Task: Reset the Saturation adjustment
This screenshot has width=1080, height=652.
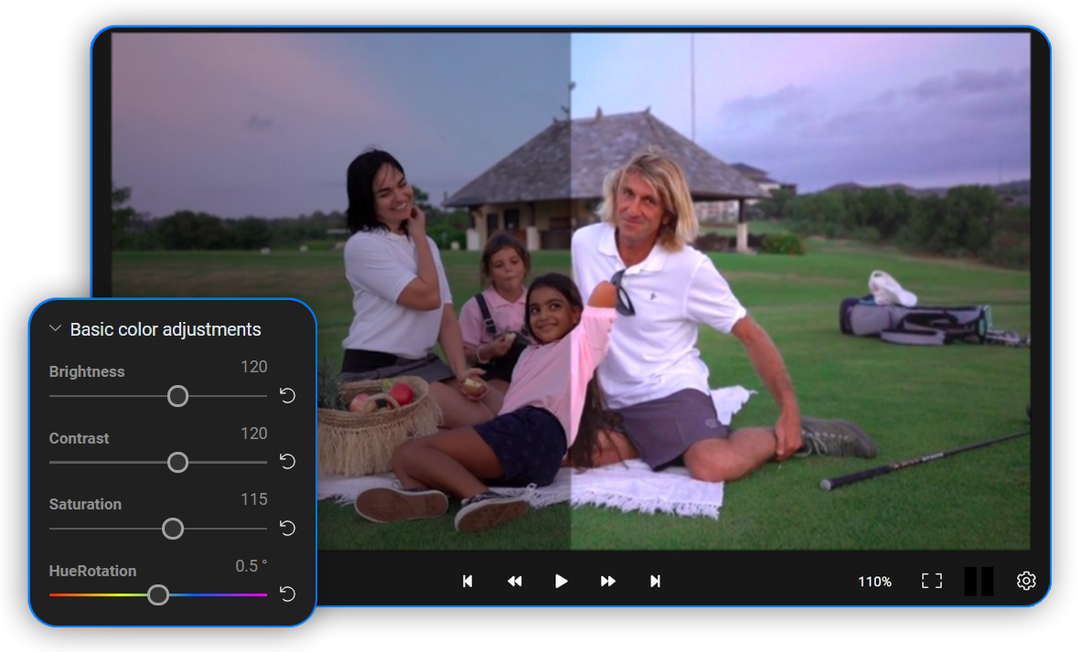Action: pos(287,528)
